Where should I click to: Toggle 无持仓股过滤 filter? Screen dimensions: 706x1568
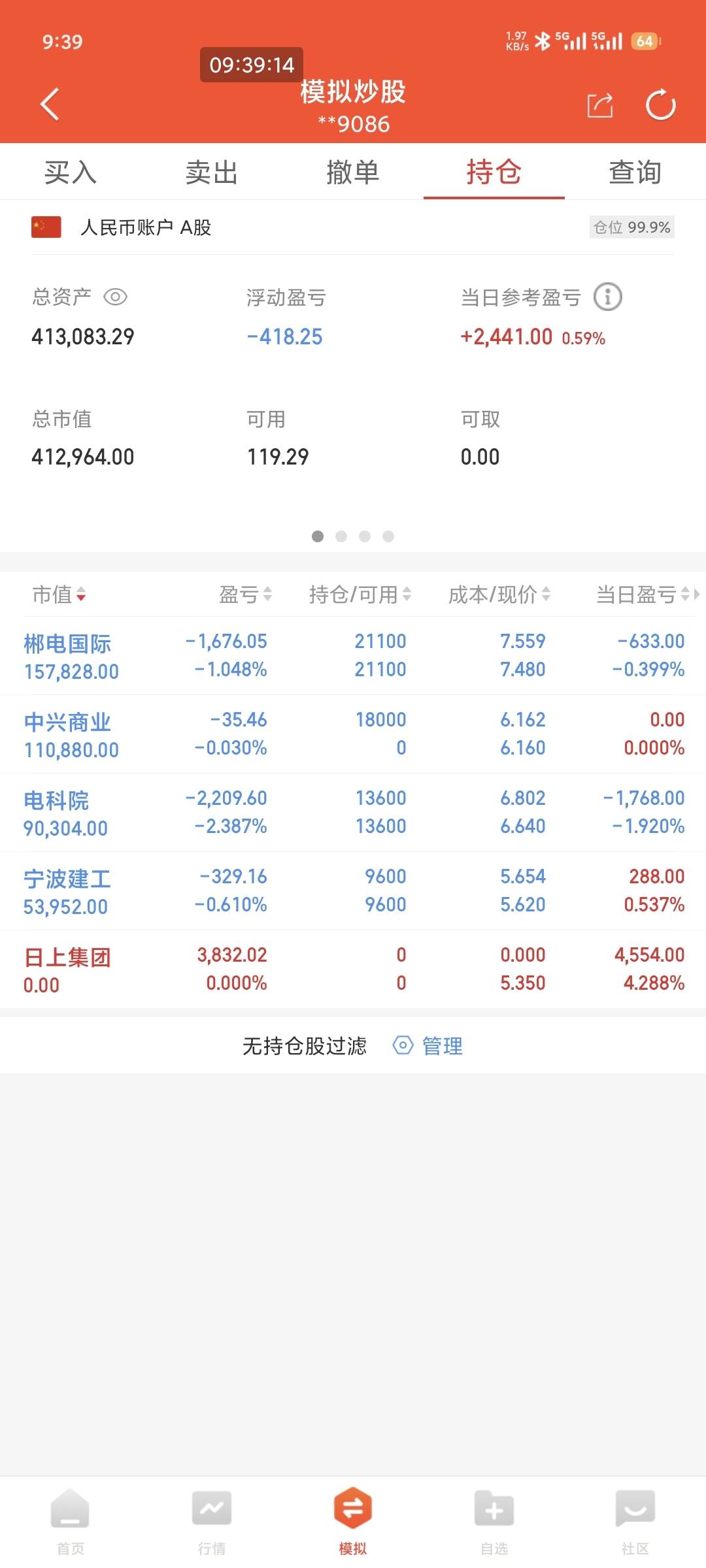pos(305,1046)
